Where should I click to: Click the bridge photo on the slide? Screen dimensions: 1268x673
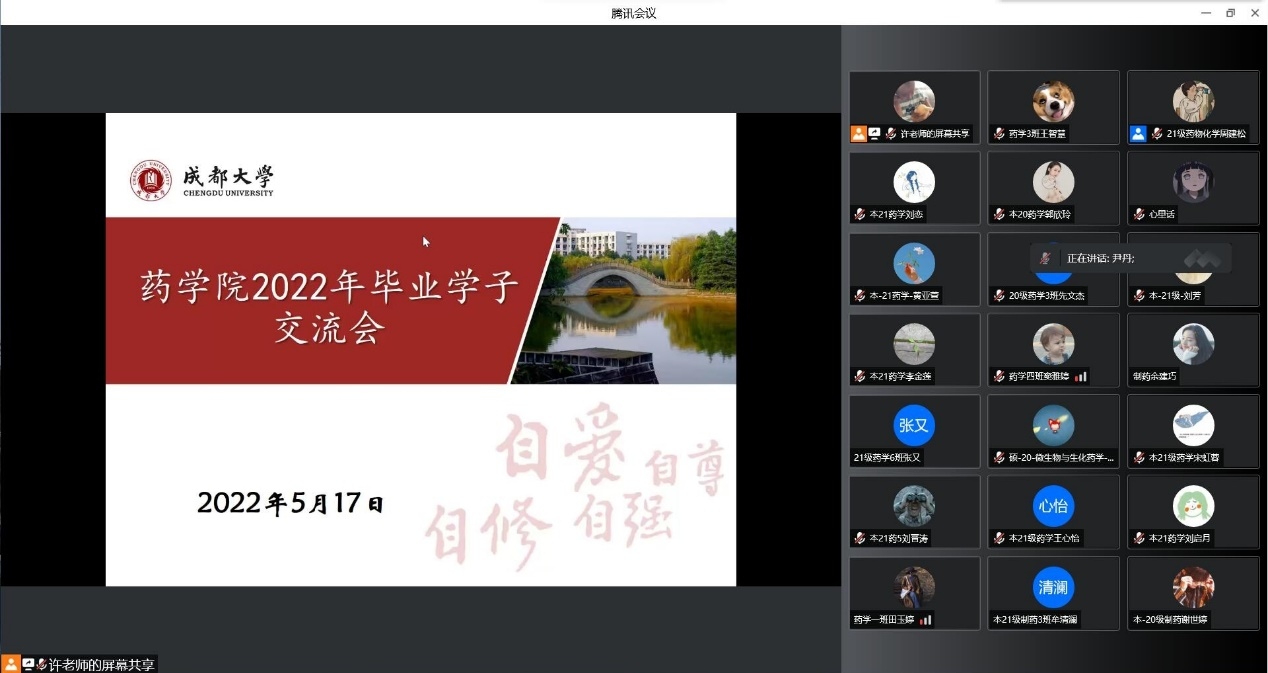[x=630, y=300]
